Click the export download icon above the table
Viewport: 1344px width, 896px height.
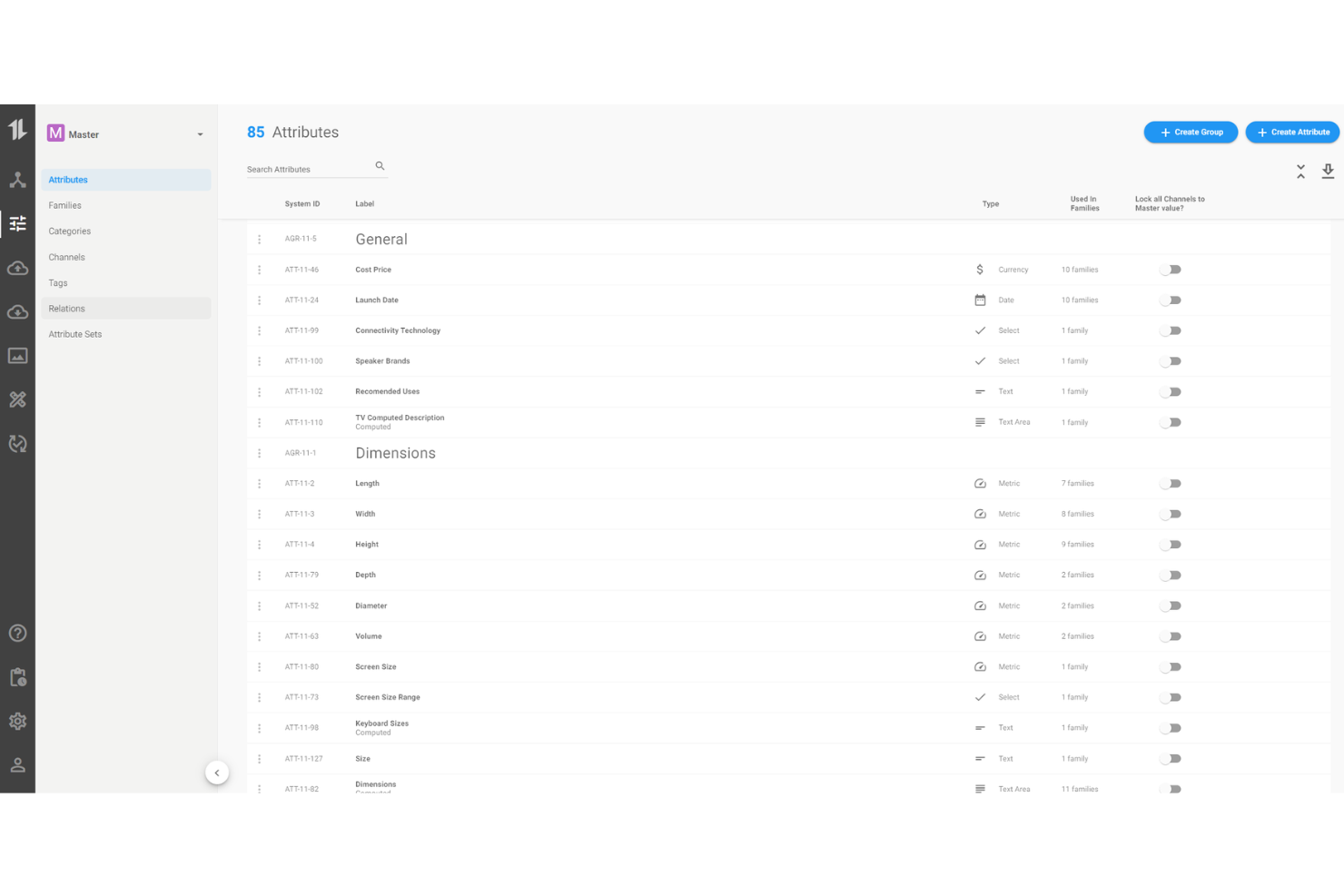(x=1328, y=171)
